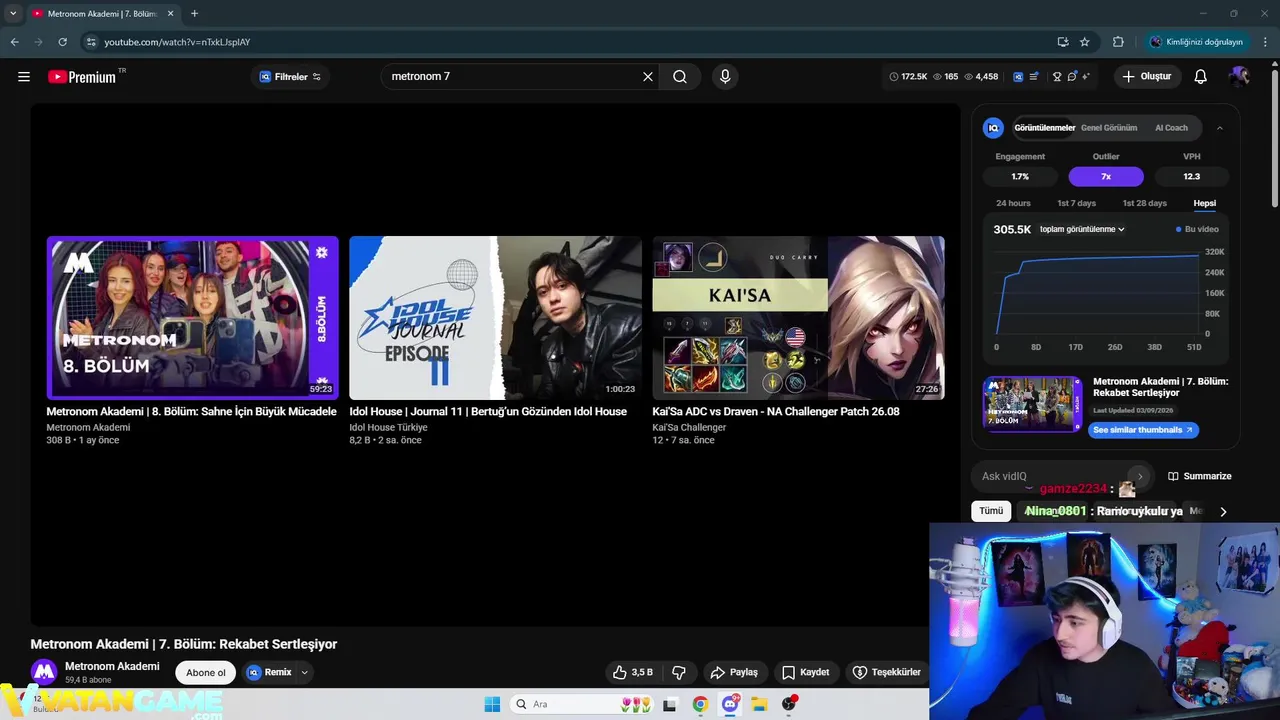This screenshot has height=720, width=1280.
Task: Open the toplam görüntülenme dropdown
Action: coord(1082,229)
